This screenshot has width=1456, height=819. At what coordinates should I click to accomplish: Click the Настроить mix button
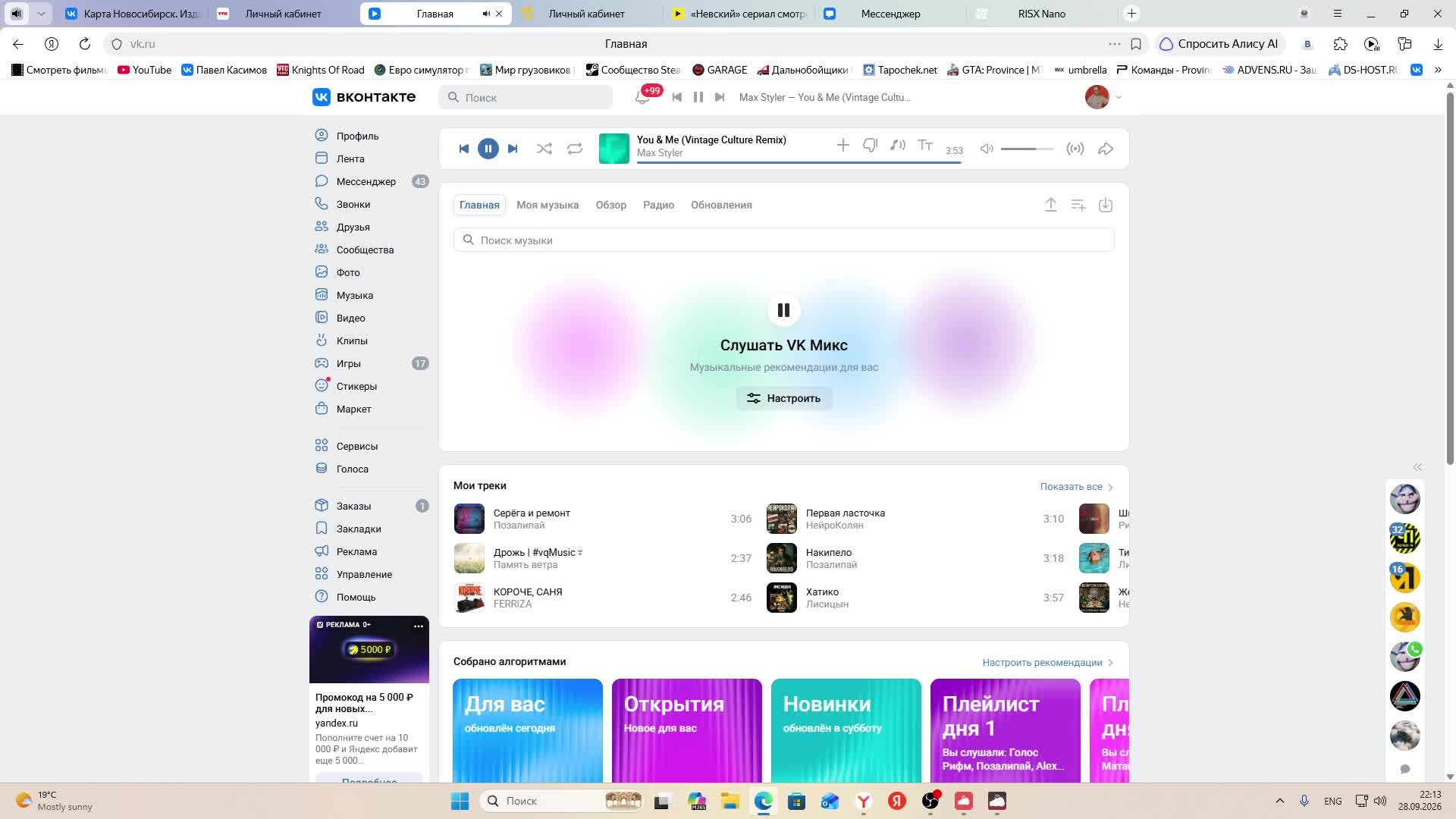pyautogui.click(x=784, y=398)
